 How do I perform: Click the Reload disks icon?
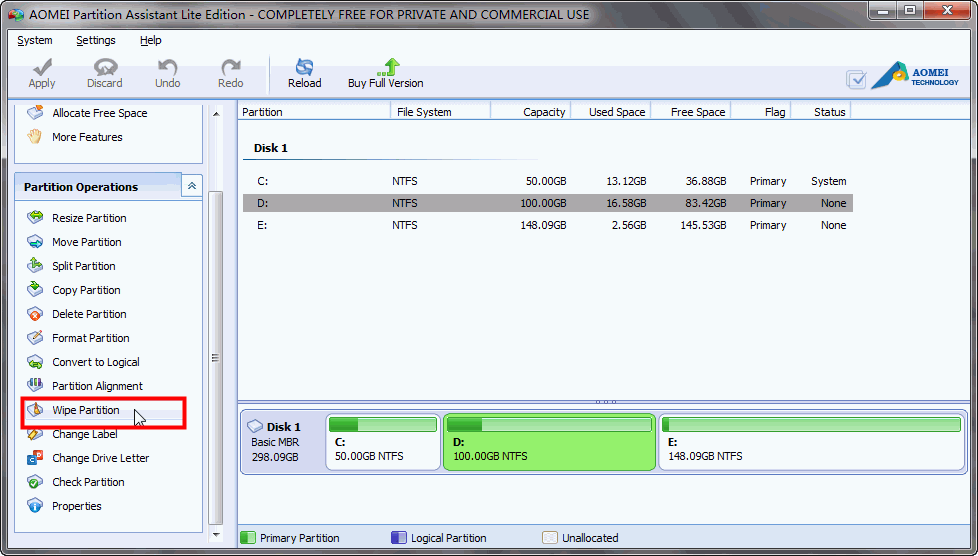(x=304, y=67)
